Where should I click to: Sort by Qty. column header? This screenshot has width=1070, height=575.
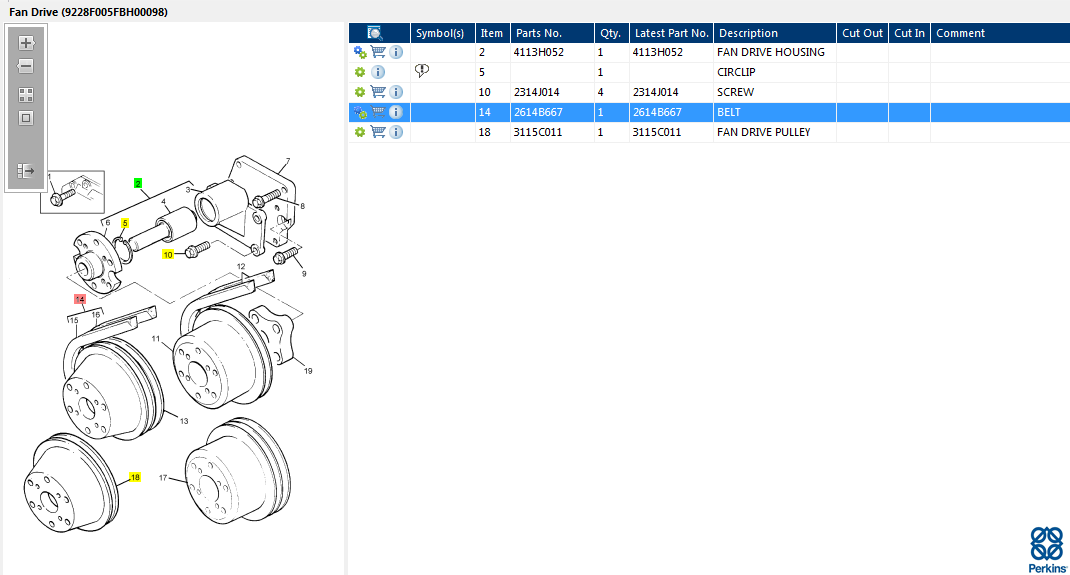[x=611, y=33]
